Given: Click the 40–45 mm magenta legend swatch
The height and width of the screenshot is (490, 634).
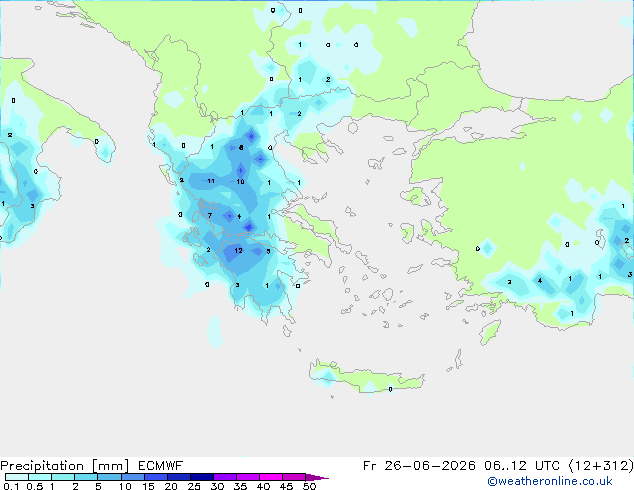Looking at the screenshot, I should tap(271, 477).
